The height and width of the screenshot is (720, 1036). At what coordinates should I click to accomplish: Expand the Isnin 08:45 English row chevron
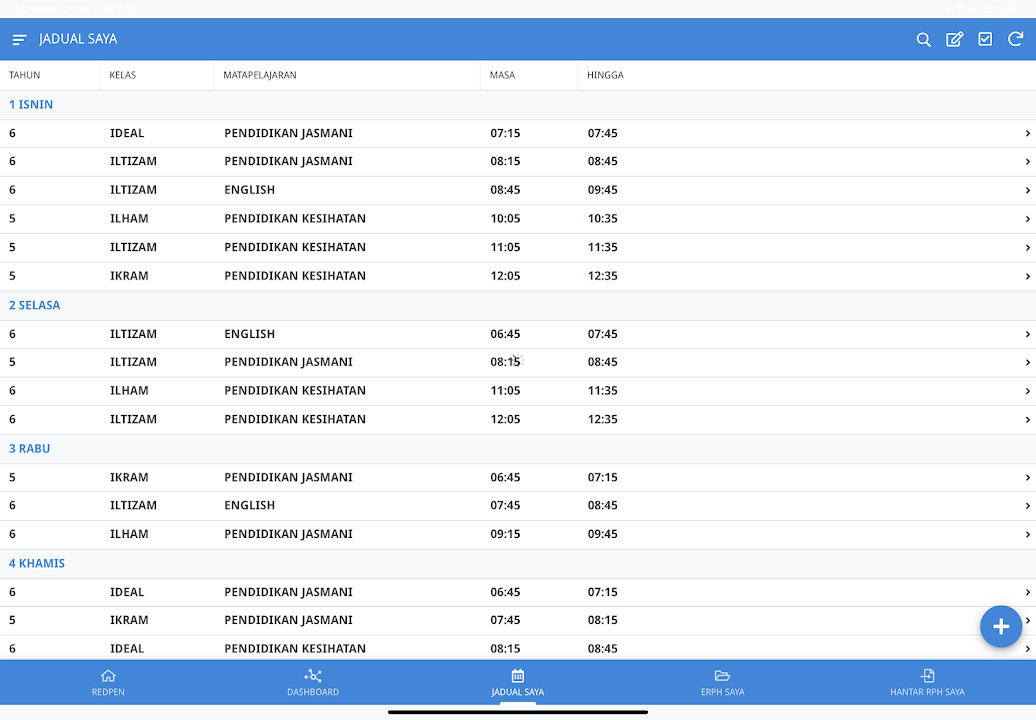(1027, 191)
